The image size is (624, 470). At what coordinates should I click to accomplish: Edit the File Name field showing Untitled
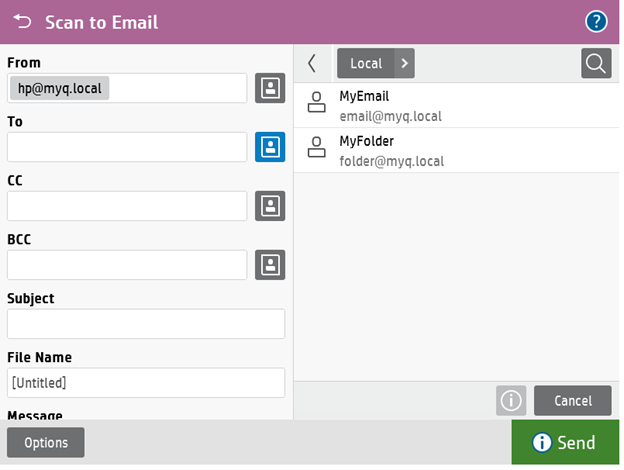[146, 382]
